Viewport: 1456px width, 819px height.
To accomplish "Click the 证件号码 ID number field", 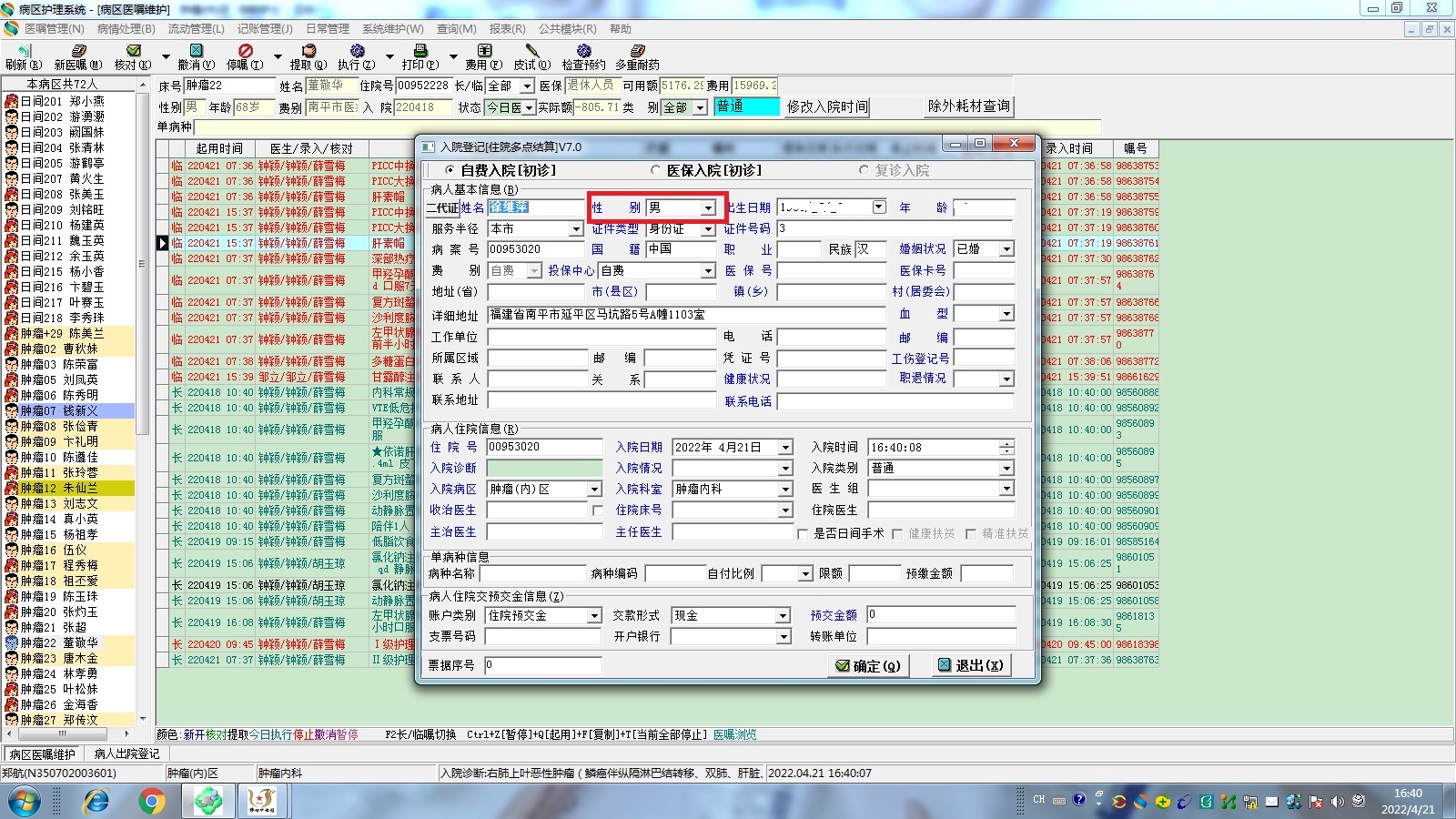I will (x=895, y=229).
